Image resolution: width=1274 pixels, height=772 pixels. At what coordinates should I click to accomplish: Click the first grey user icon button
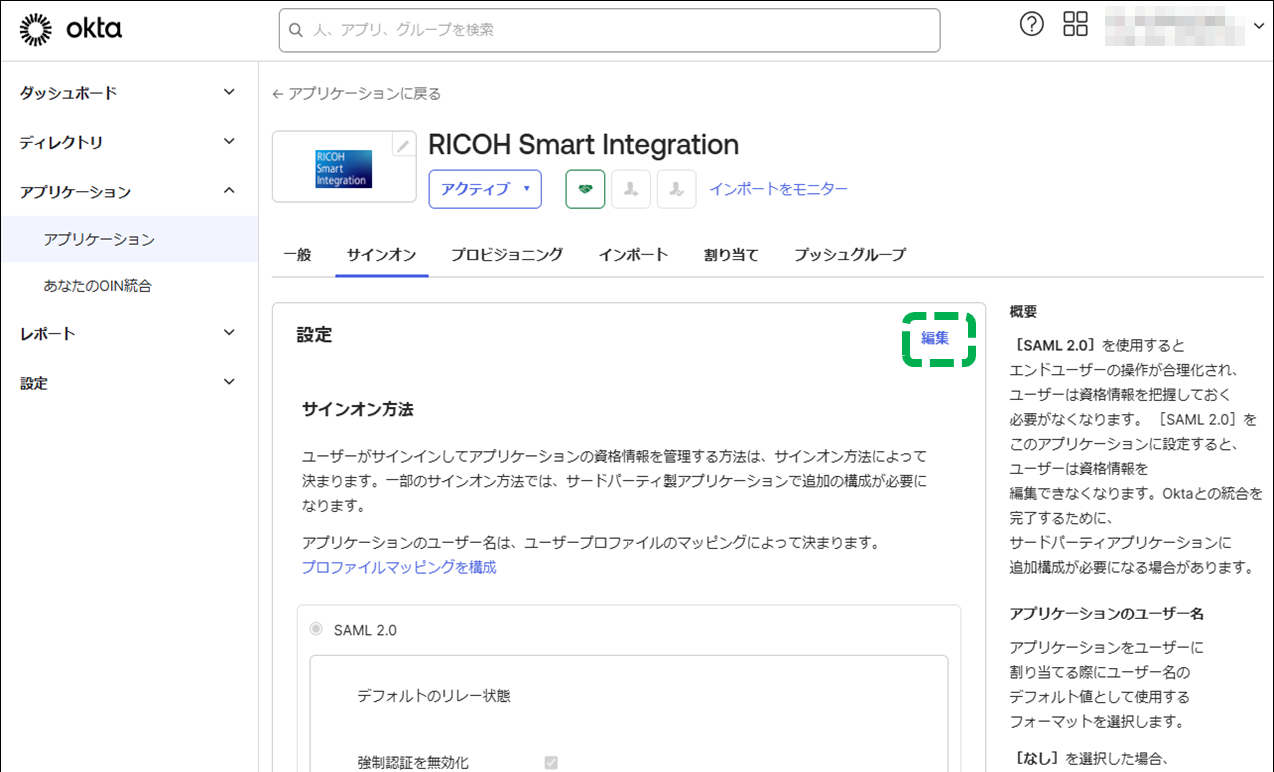click(x=631, y=189)
